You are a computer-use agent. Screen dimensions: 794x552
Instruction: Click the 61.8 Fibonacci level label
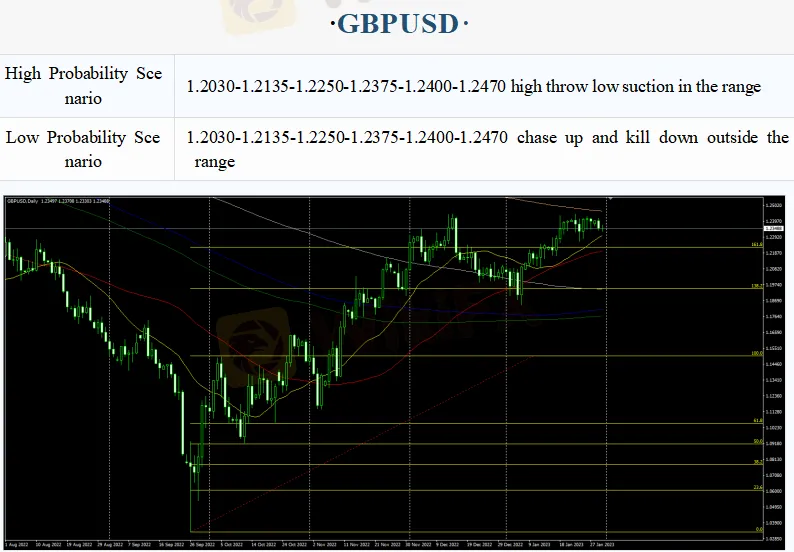758,421
